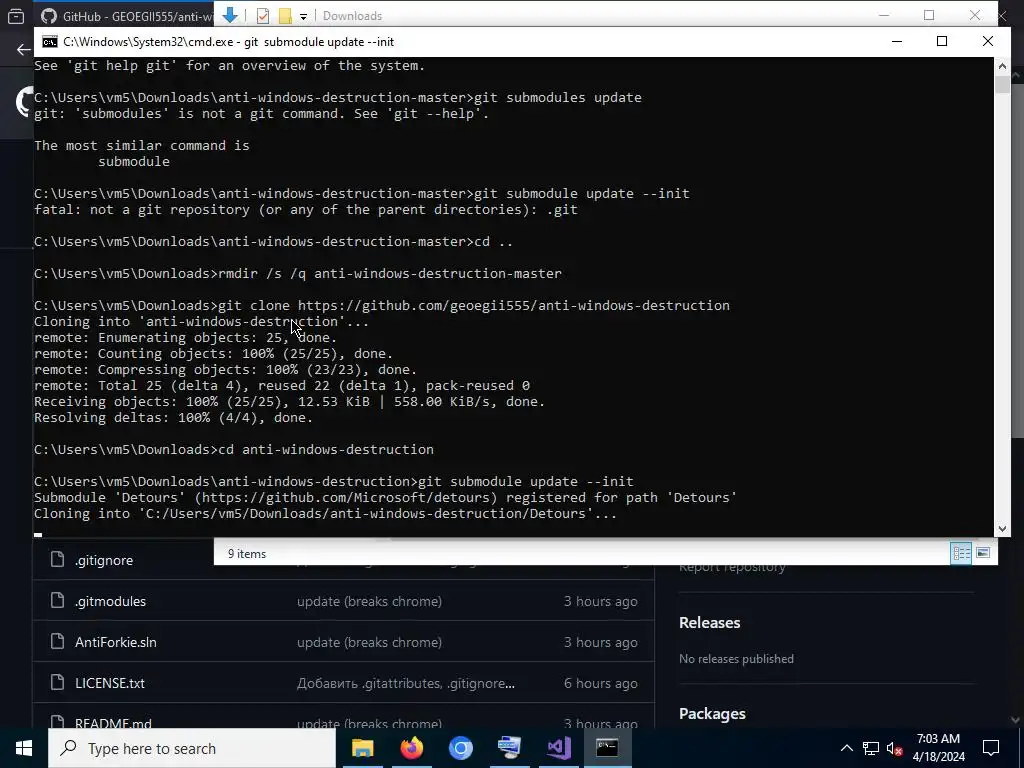Click the 'git clone https://github.com/geoegii555' command line in cmd
Viewport: 1024px width, 768px height.
coord(382,306)
